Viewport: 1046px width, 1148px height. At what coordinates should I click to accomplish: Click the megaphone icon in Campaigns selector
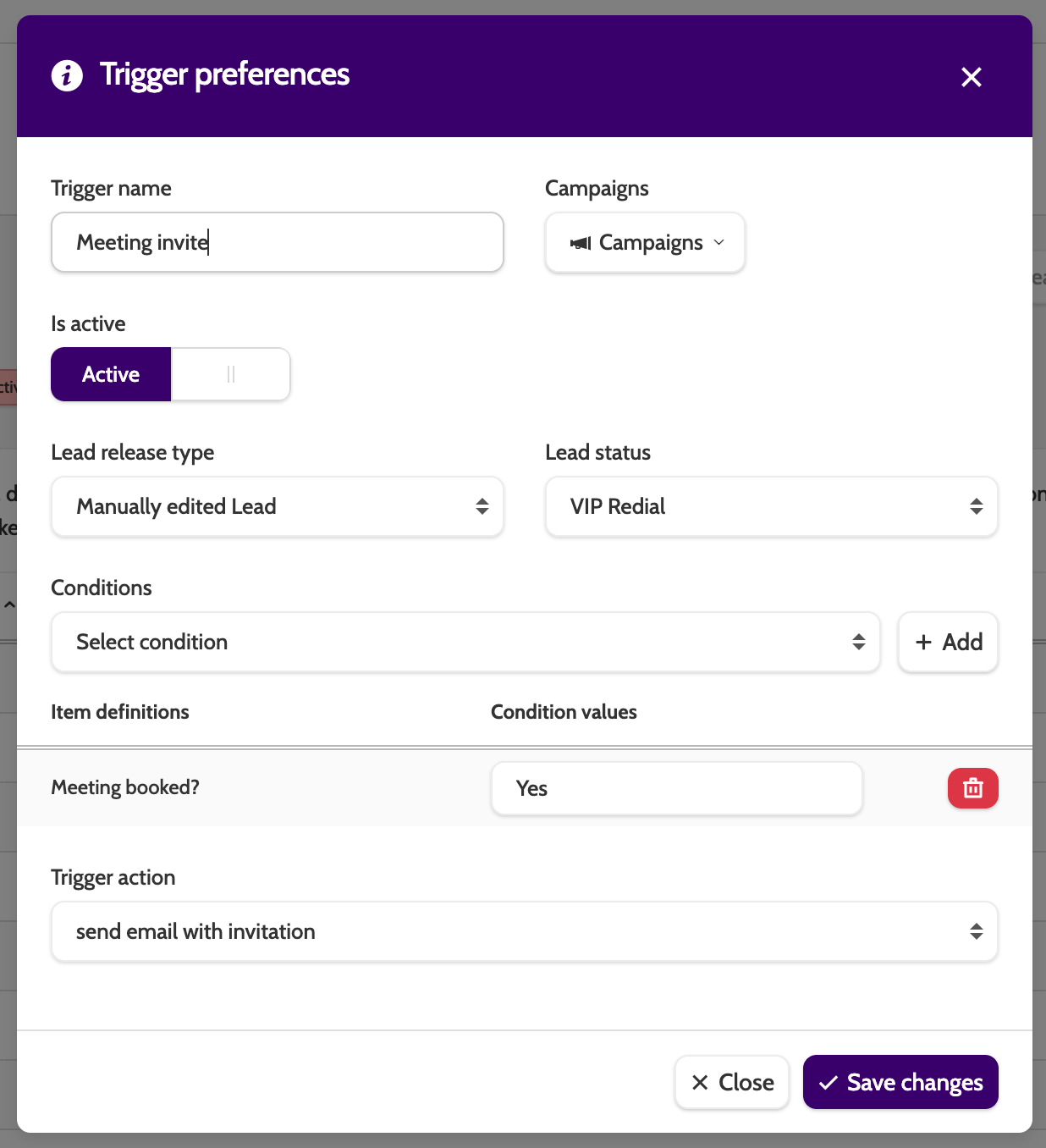[581, 243]
